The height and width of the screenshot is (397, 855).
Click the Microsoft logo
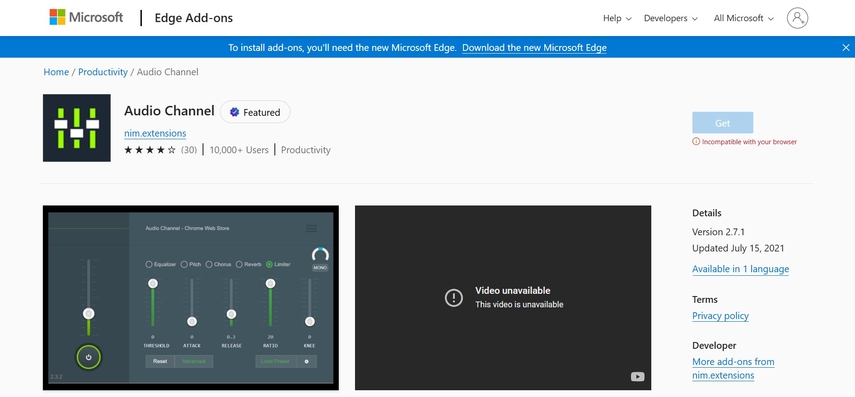tap(86, 17)
